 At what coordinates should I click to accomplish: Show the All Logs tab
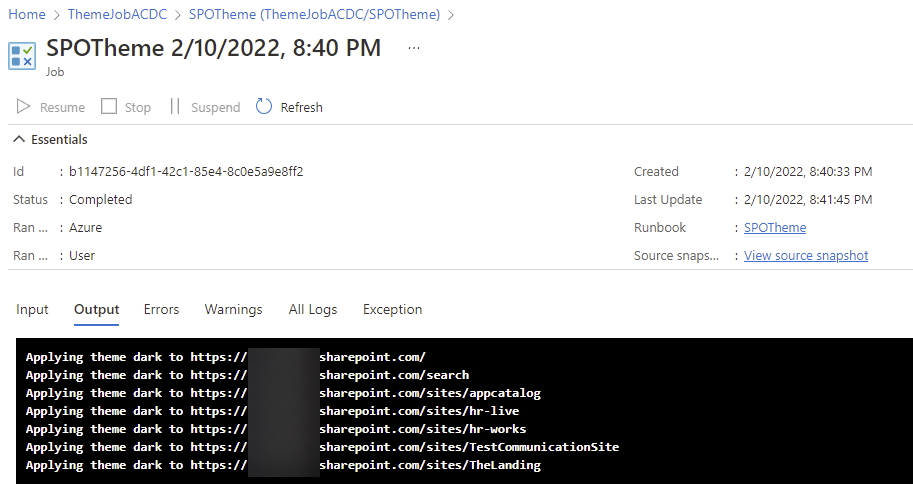click(313, 309)
